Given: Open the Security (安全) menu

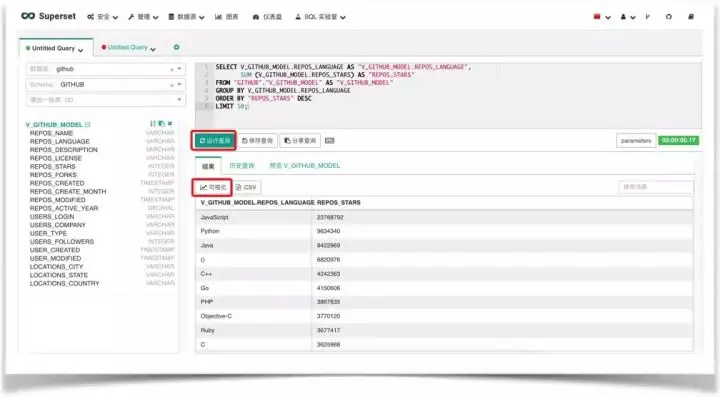Looking at the screenshot, I should coord(102,17).
